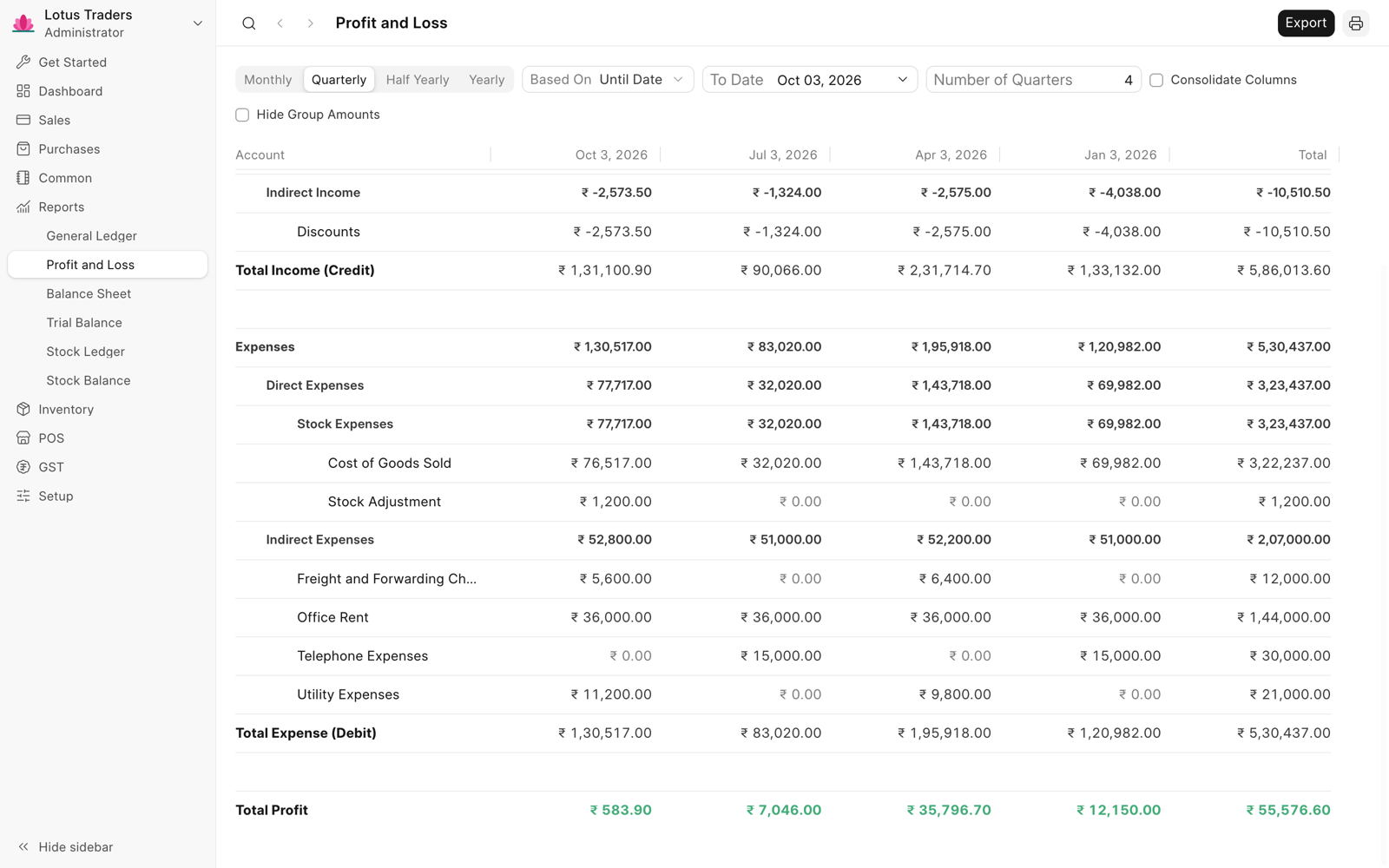The width and height of the screenshot is (1389, 868).
Task: Select Profit and Loss in sidebar
Action: (x=108, y=265)
